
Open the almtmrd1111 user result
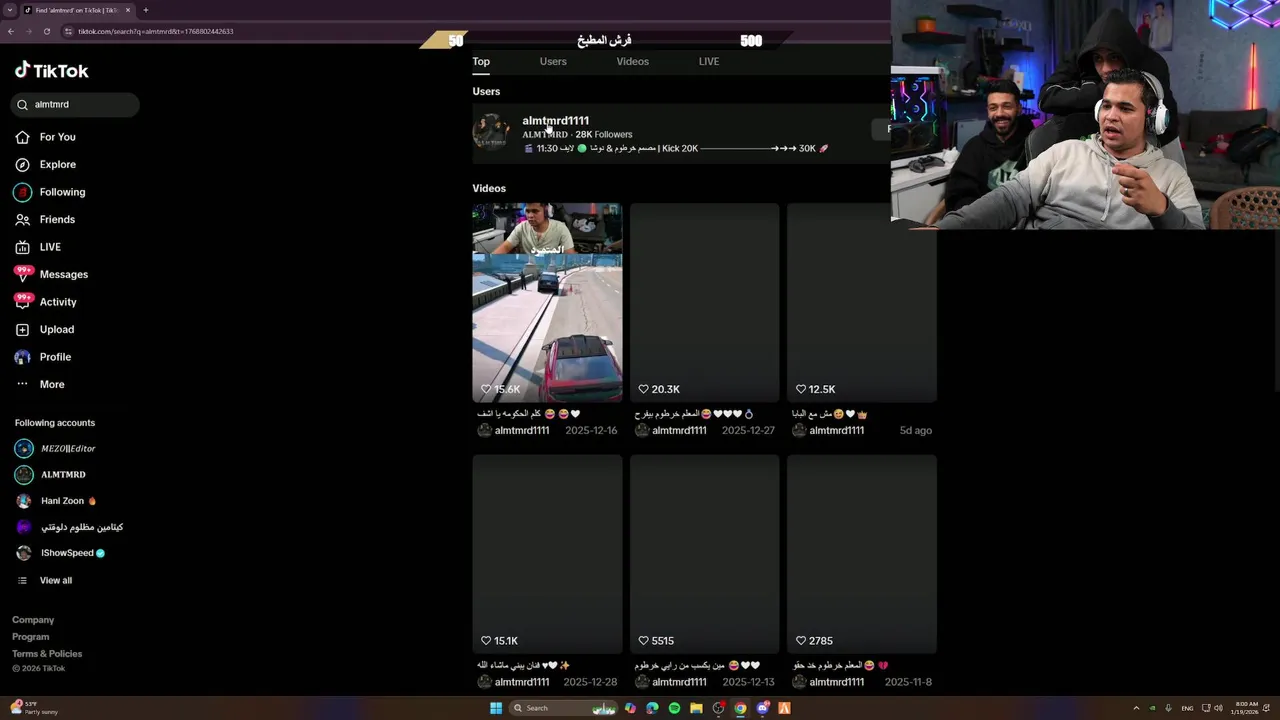pos(680,134)
